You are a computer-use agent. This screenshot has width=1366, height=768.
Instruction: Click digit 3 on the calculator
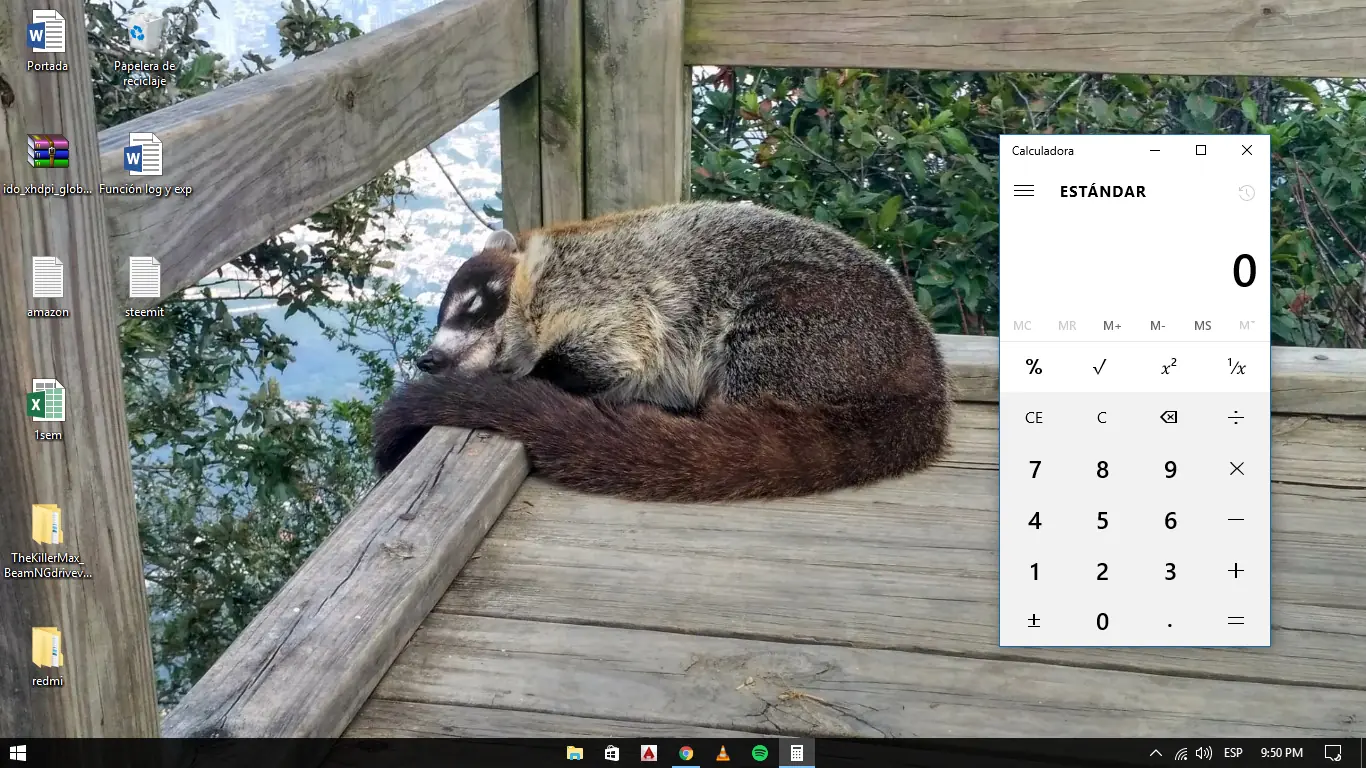[1169, 571]
